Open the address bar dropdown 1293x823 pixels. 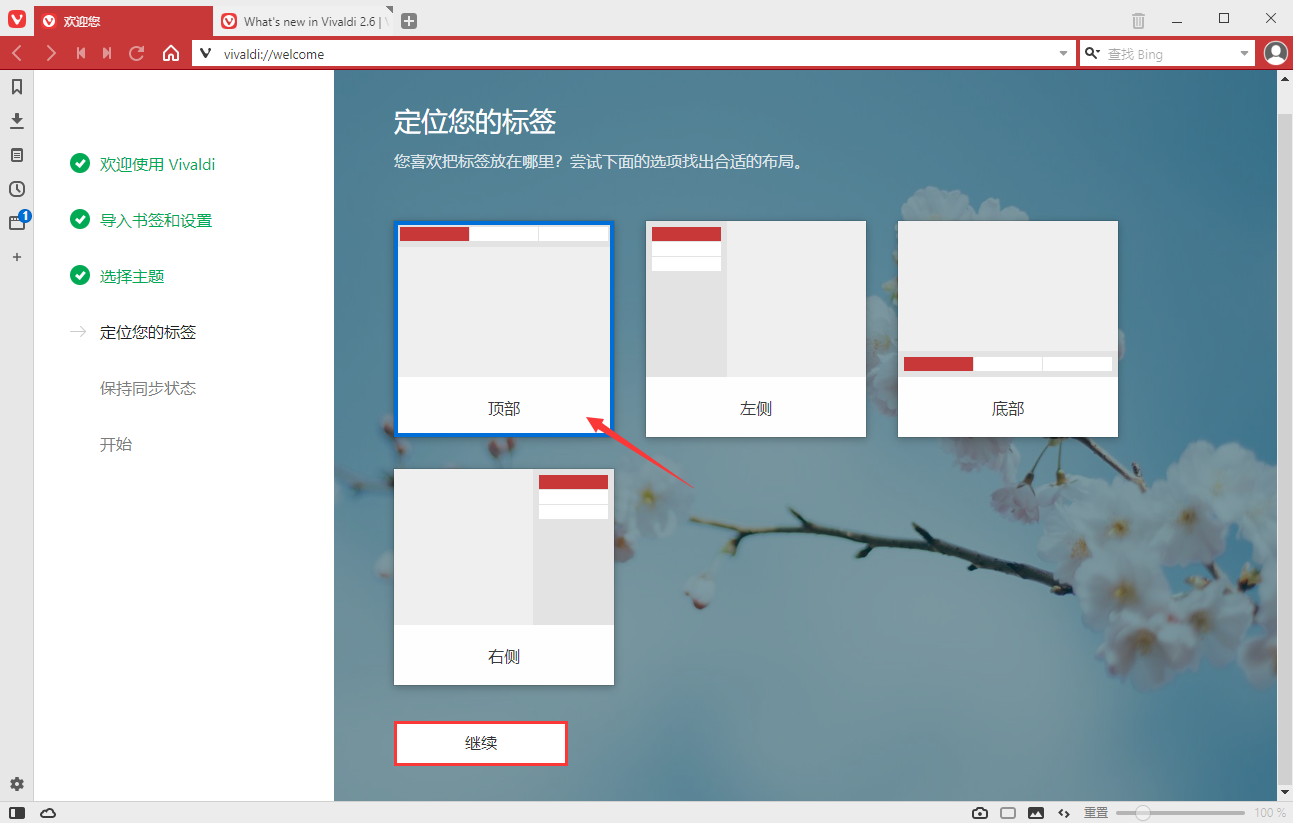pyautogui.click(x=1064, y=53)
